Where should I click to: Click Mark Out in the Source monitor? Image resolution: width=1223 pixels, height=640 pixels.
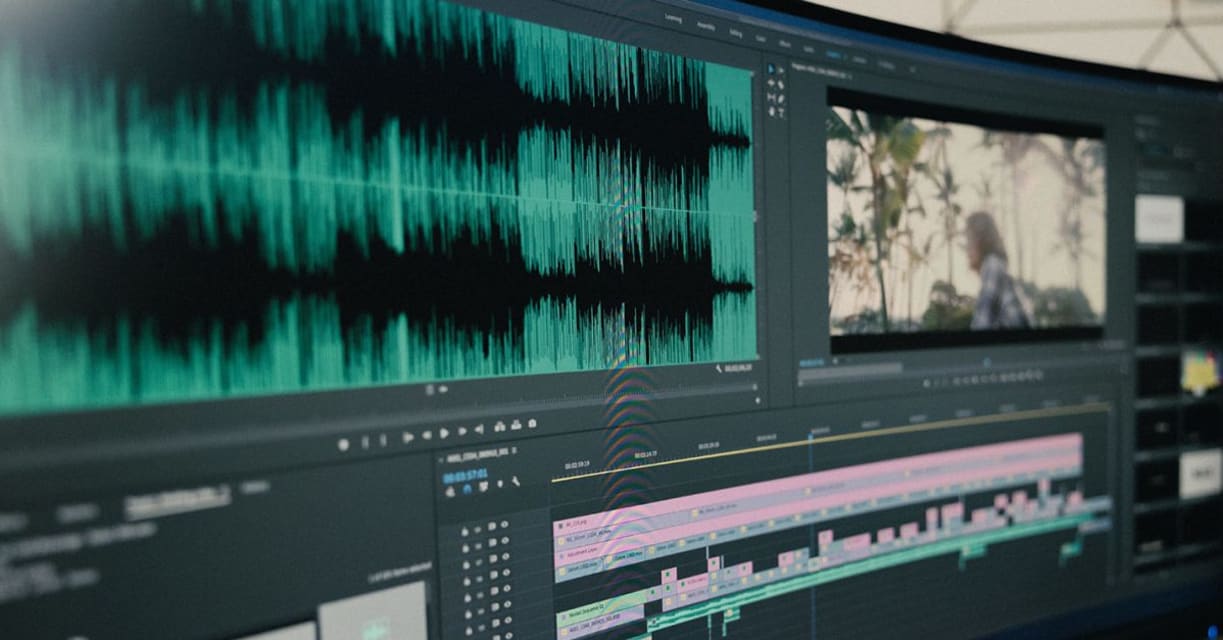click(x=383, y=441)
